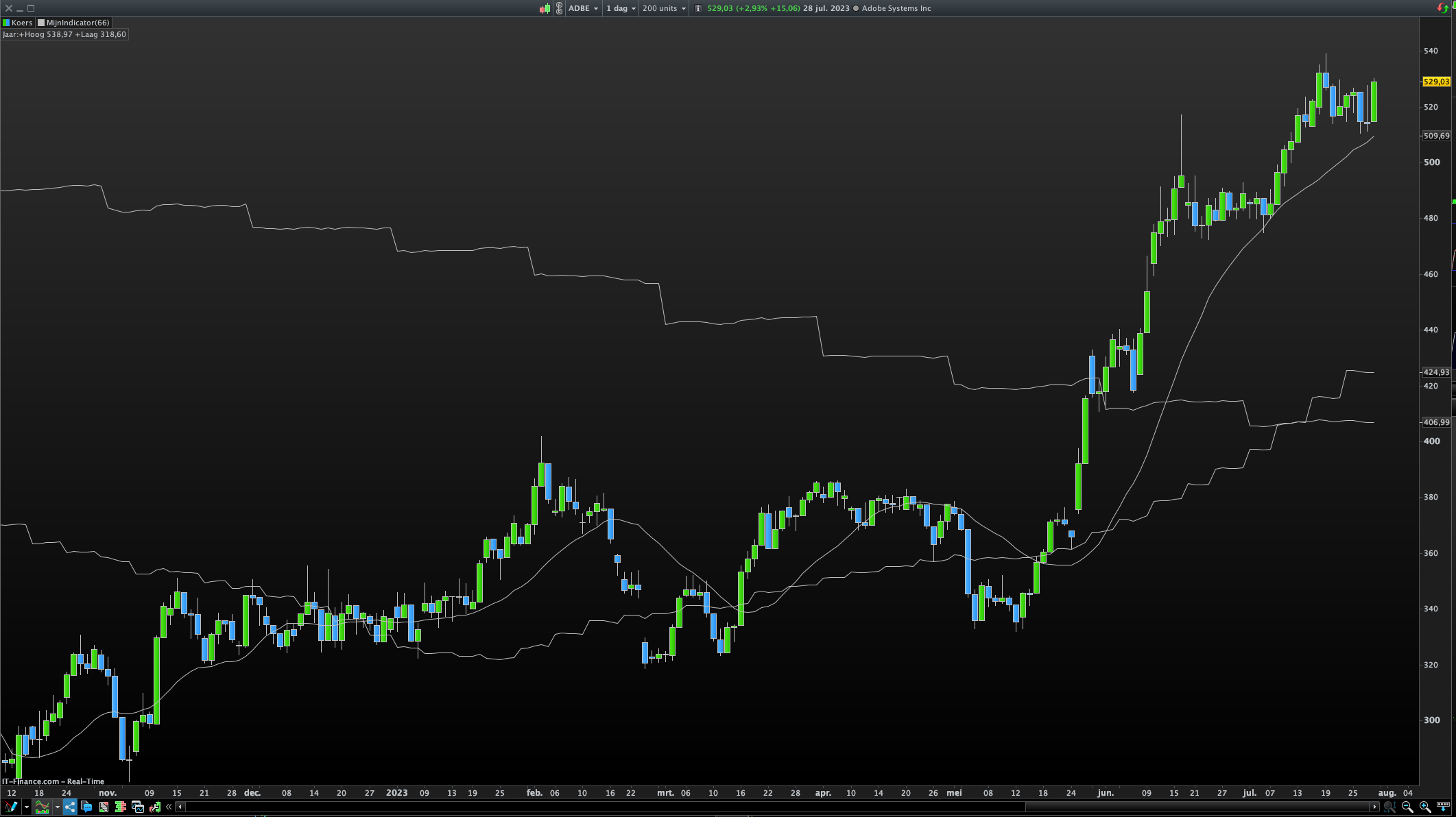Image resolution: width=1456 pixels, height=817 pixels.
Task: Open the 200 units dropdown
Action: pyautogui.click(x=664, y=8)
